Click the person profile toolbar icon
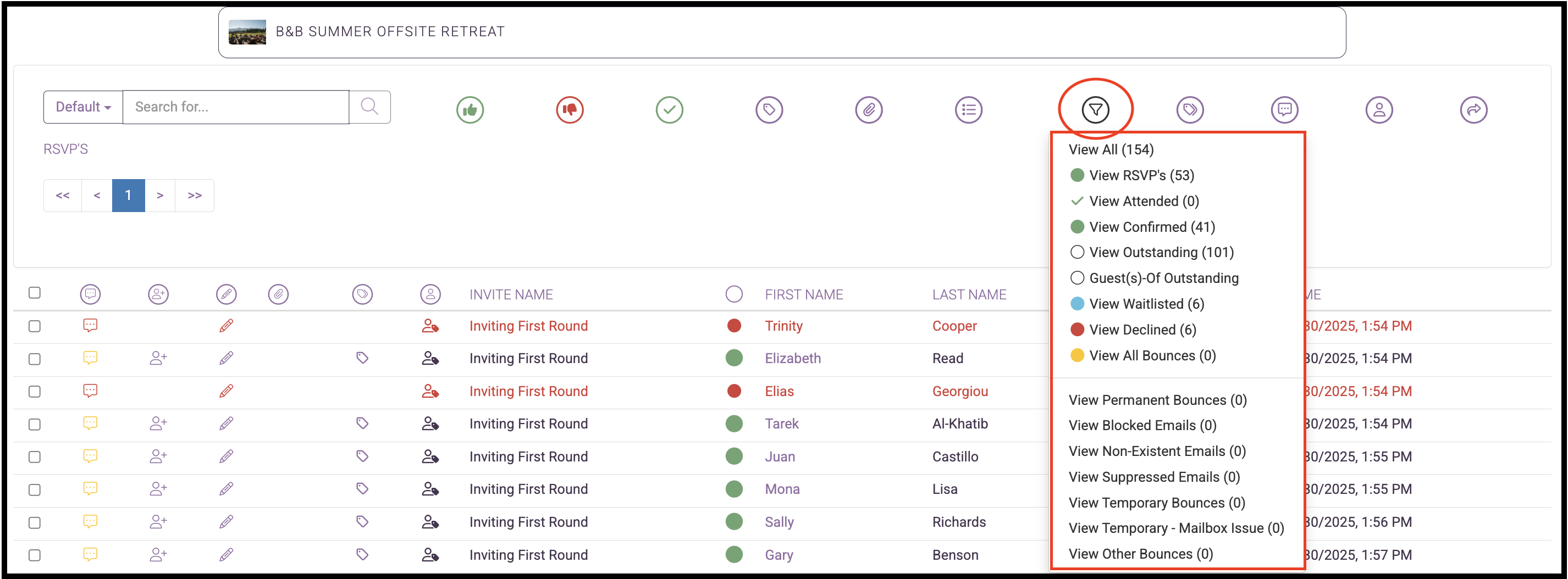This screenshot has width=1568, height=579. pos(1379,110)
